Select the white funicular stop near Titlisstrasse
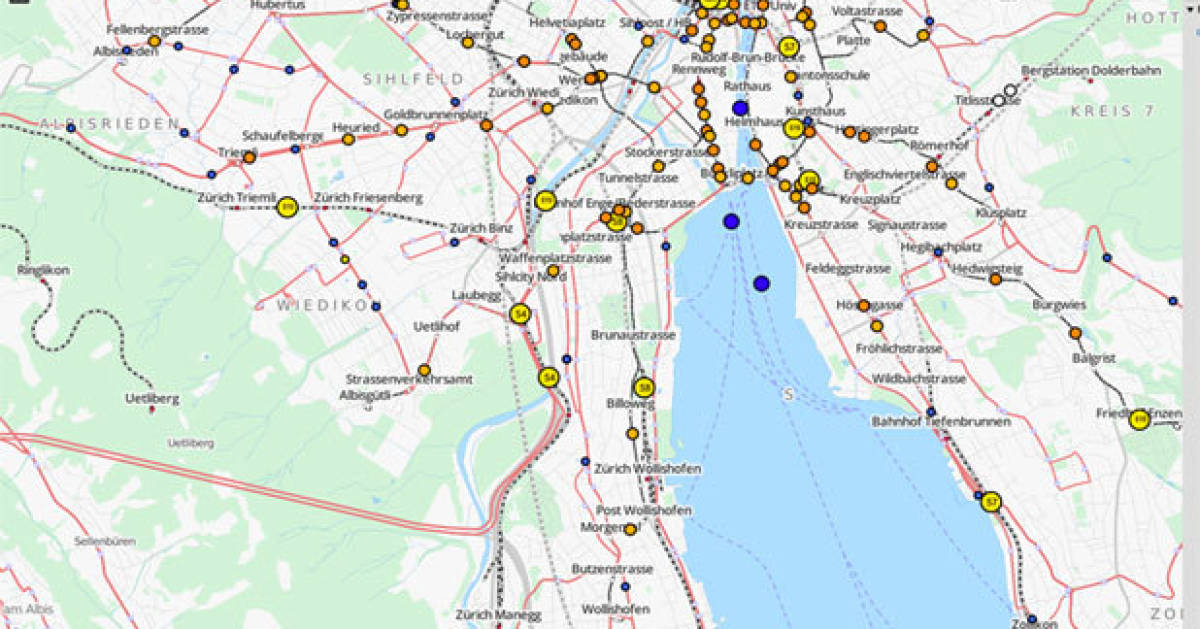The height and width of the screenshot is (629, 1200). point(1000,99)
